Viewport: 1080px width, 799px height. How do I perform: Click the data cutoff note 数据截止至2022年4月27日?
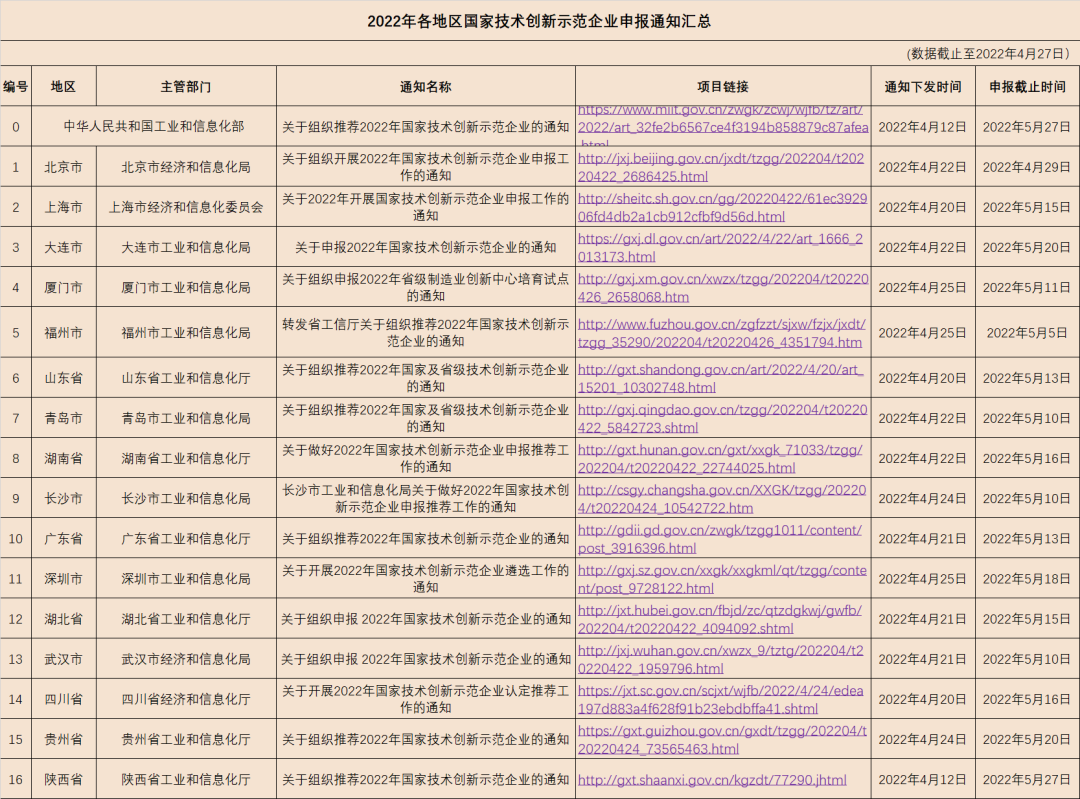(989, 54)
